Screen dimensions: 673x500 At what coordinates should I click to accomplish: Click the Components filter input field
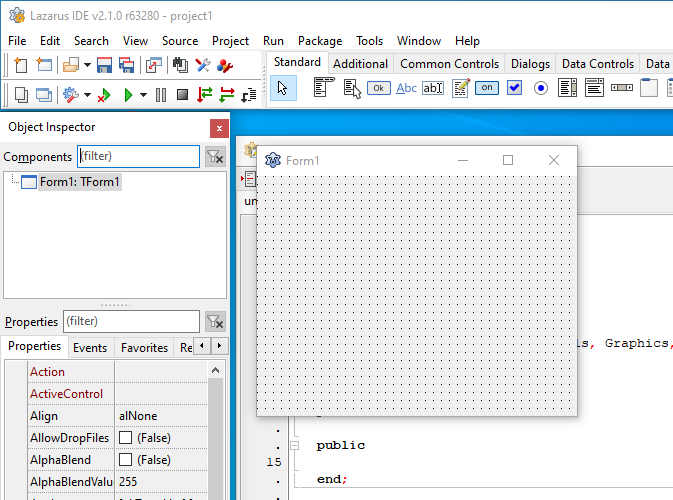pyautogui.click(x=138, y=156)
